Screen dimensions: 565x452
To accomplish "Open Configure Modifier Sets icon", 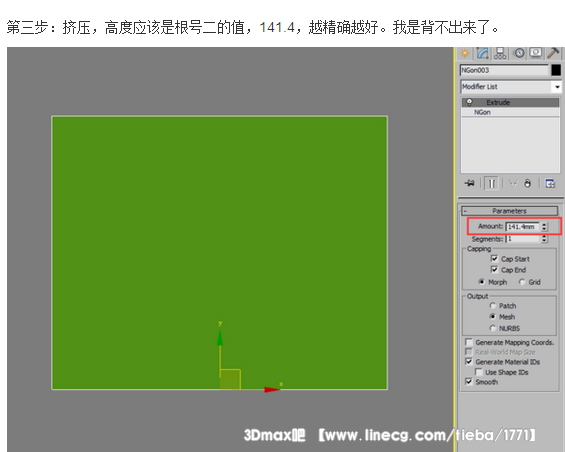I will (x=550, y=183).
